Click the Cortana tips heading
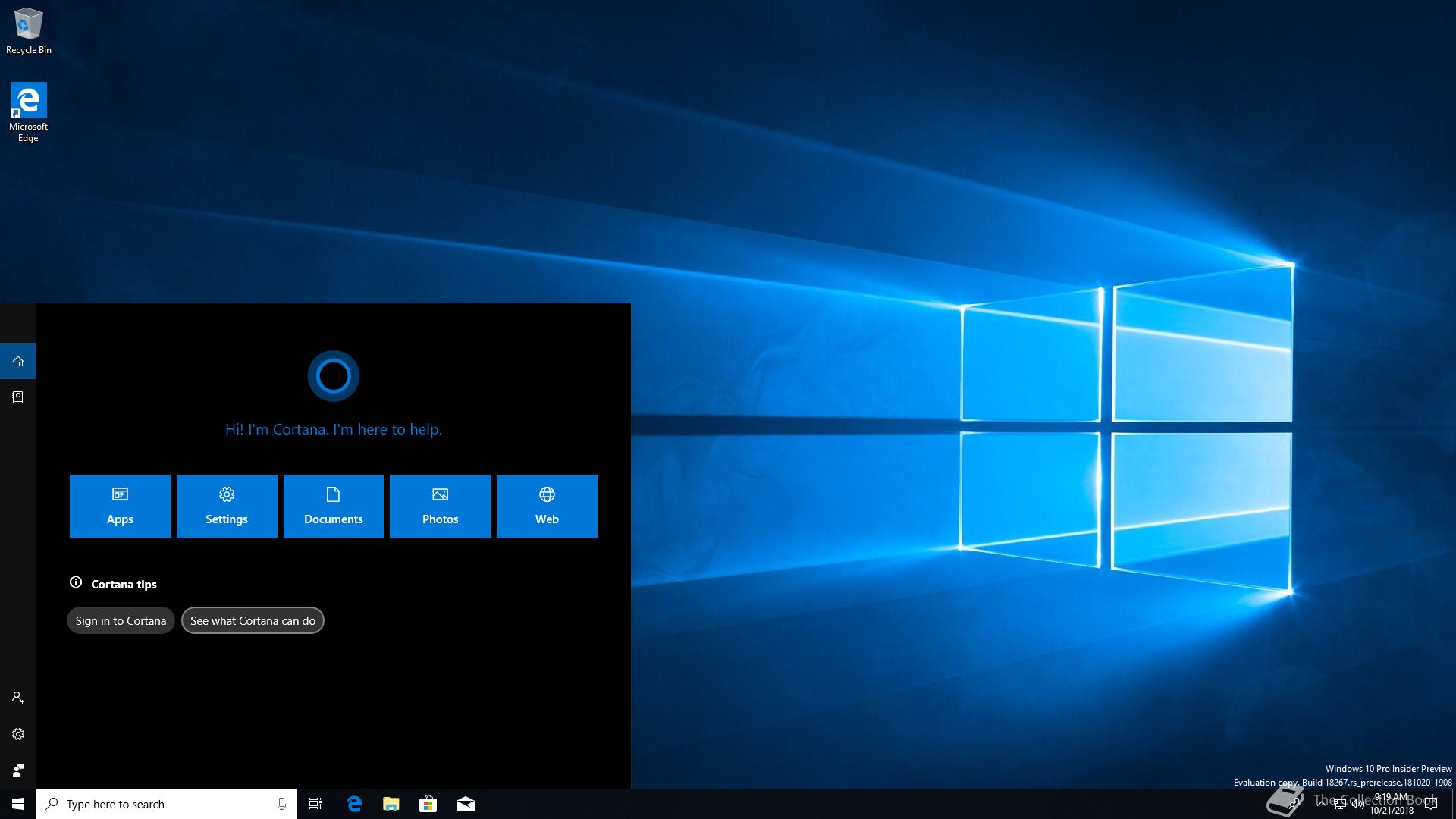The height and width of the screenshot is (819, 1456). coord(124,584)
